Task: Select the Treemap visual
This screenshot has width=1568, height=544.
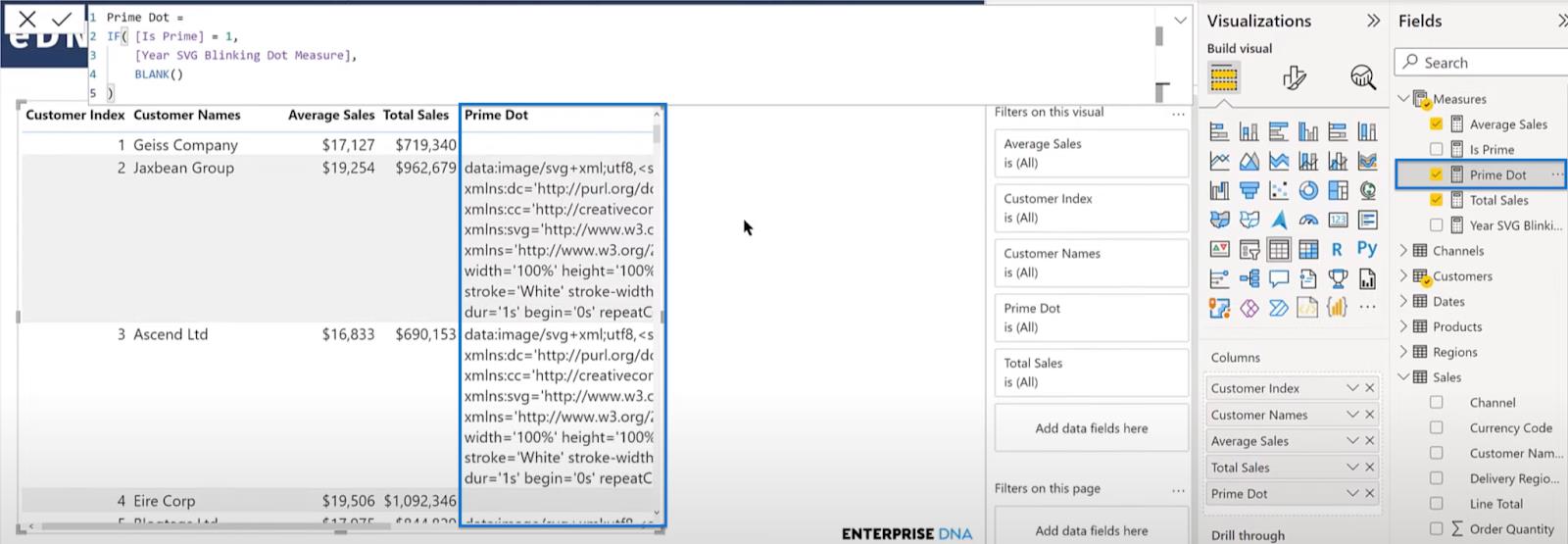Action: pyautogui.click(x=1338, y=190)
